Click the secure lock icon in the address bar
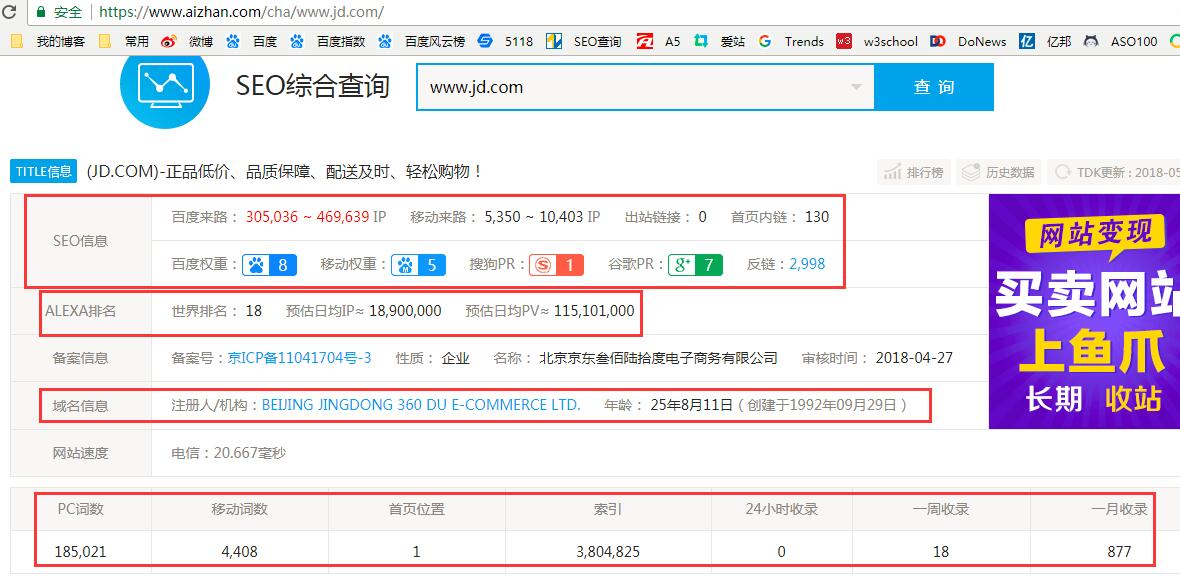The height and width of the screenshot is (580, 1180). click(41, 12)
